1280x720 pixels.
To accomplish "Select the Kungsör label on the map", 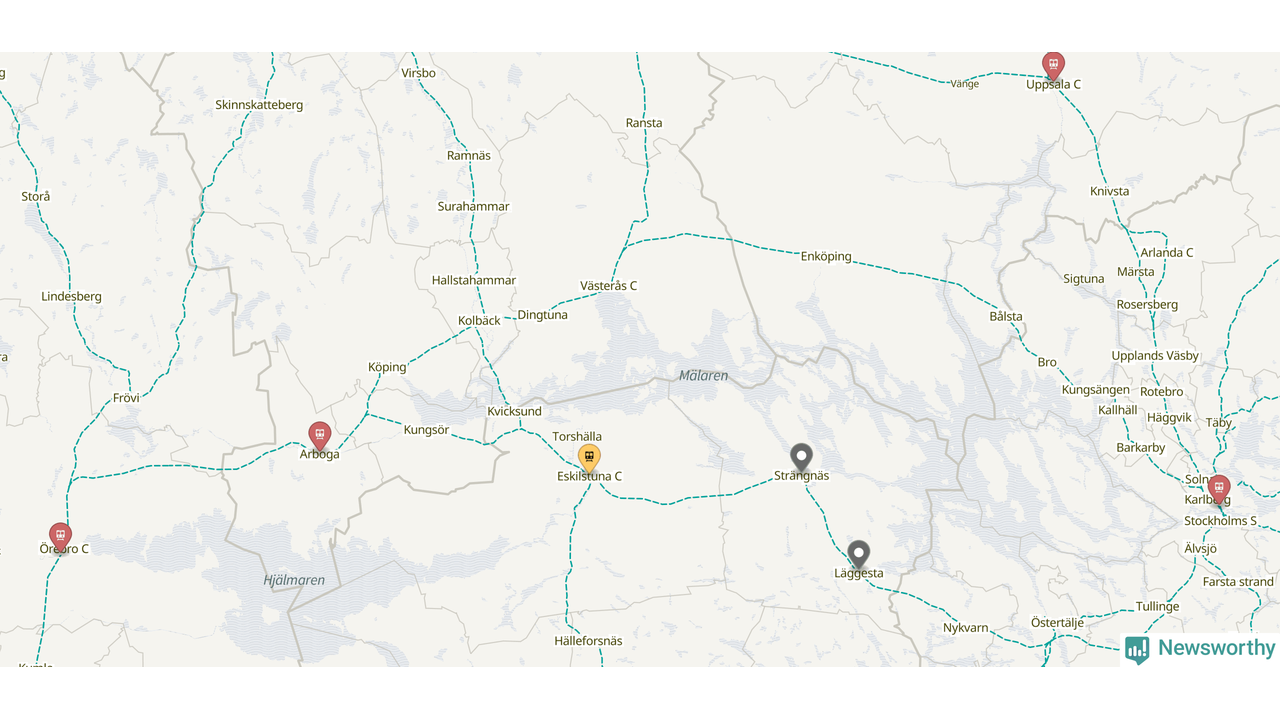I will point(426,431).
